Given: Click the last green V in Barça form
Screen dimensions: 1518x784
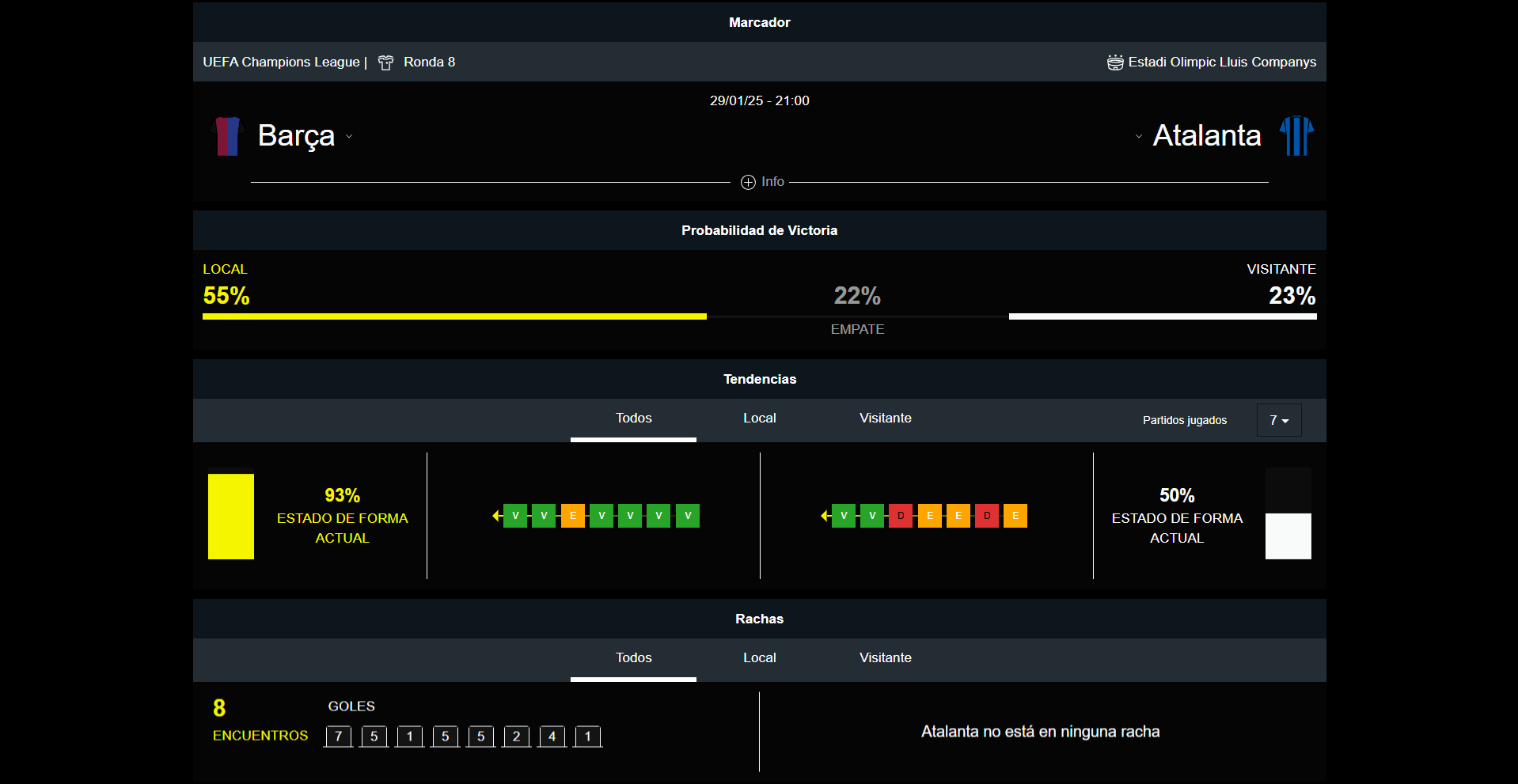Looking at the screenshot, I should click(688, 516).
